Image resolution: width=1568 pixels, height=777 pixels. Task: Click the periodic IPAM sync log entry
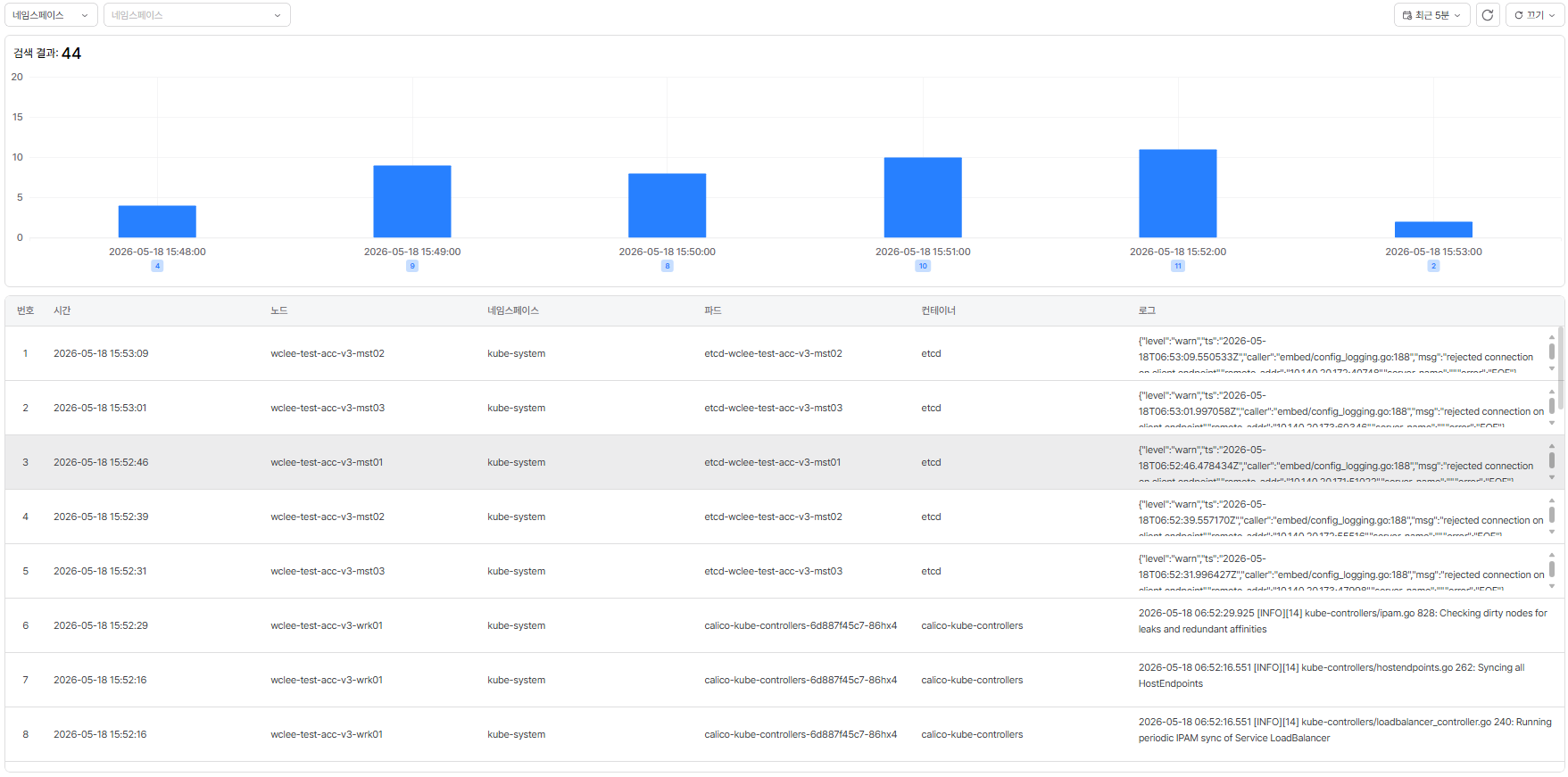pos(1345,730)
